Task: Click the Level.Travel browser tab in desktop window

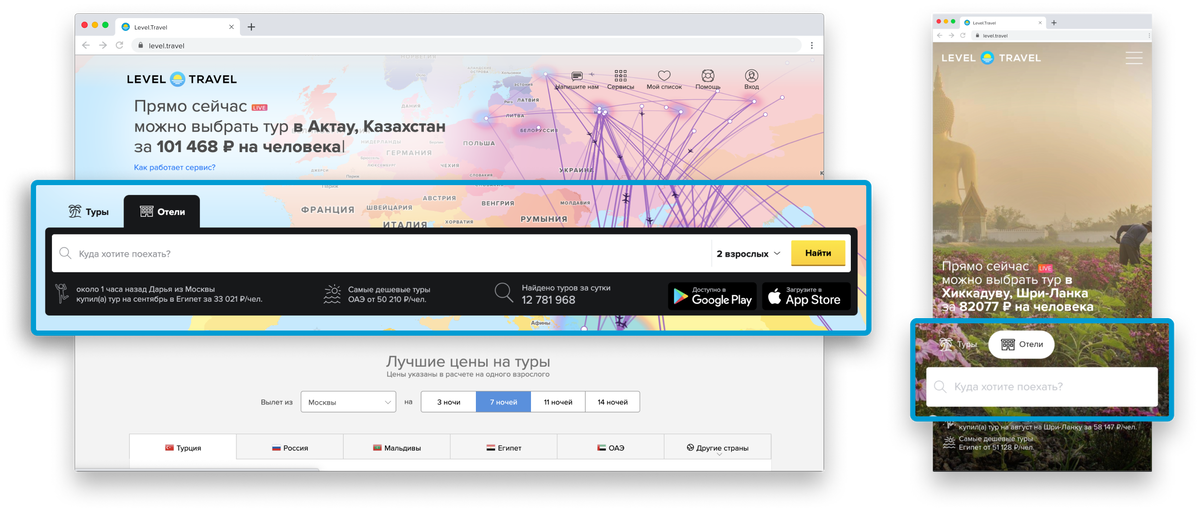Action: point(176,27)
